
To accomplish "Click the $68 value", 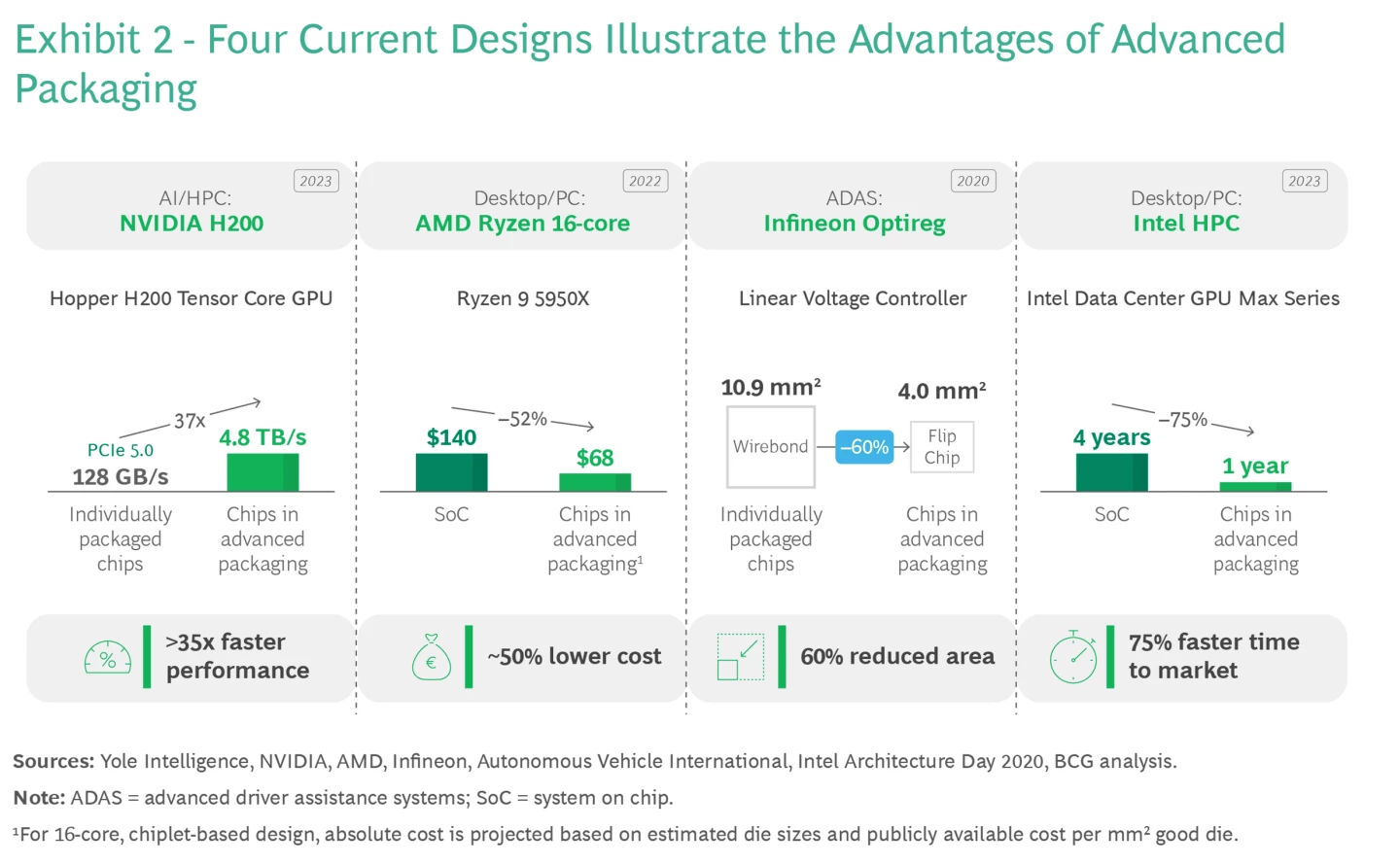I will pyautogui.click(x=595, y=458).
